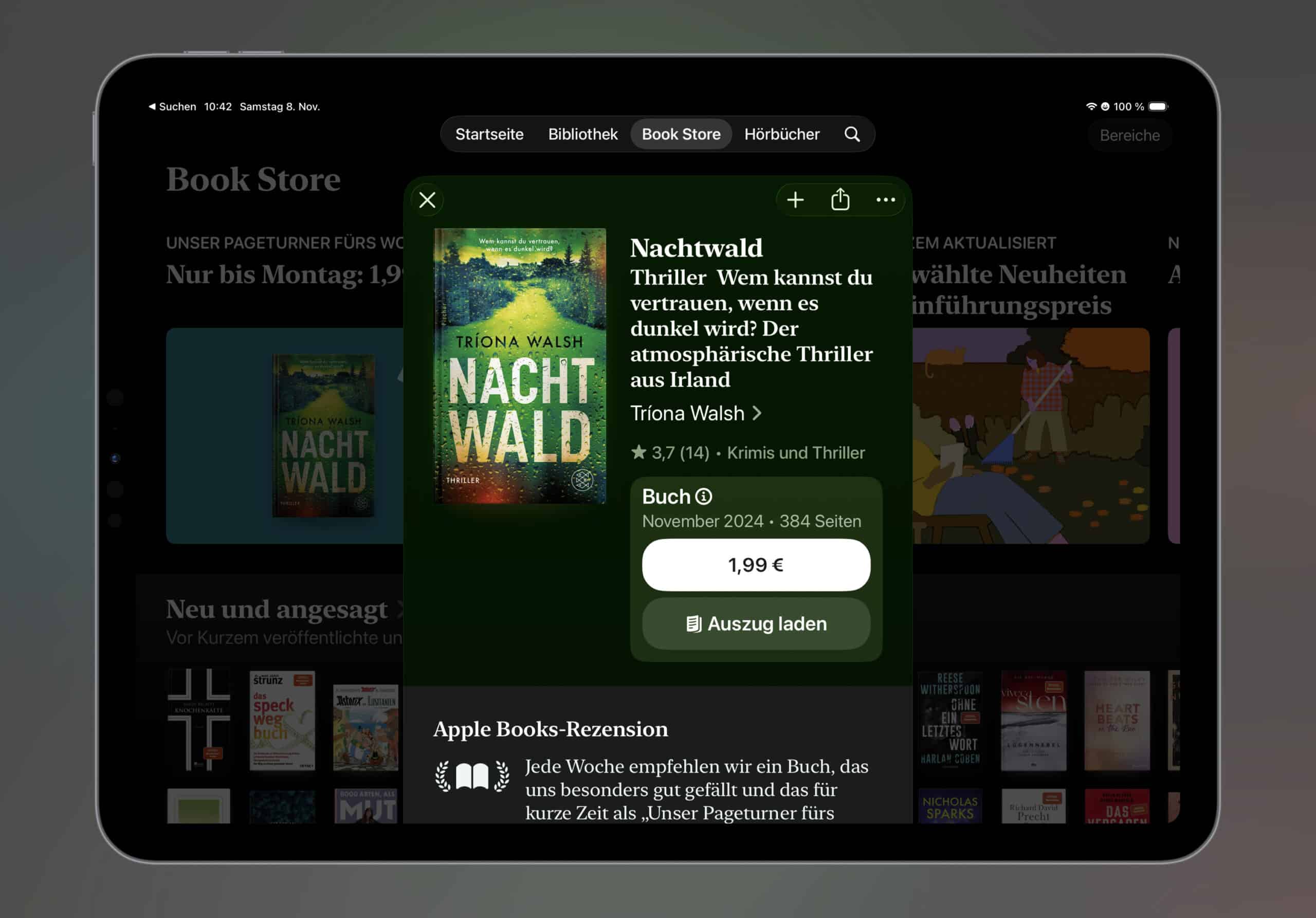1316x918 pixels.
Task: Tap the Nachtwald cover in the sheet
Action: [x=520, y=365]
